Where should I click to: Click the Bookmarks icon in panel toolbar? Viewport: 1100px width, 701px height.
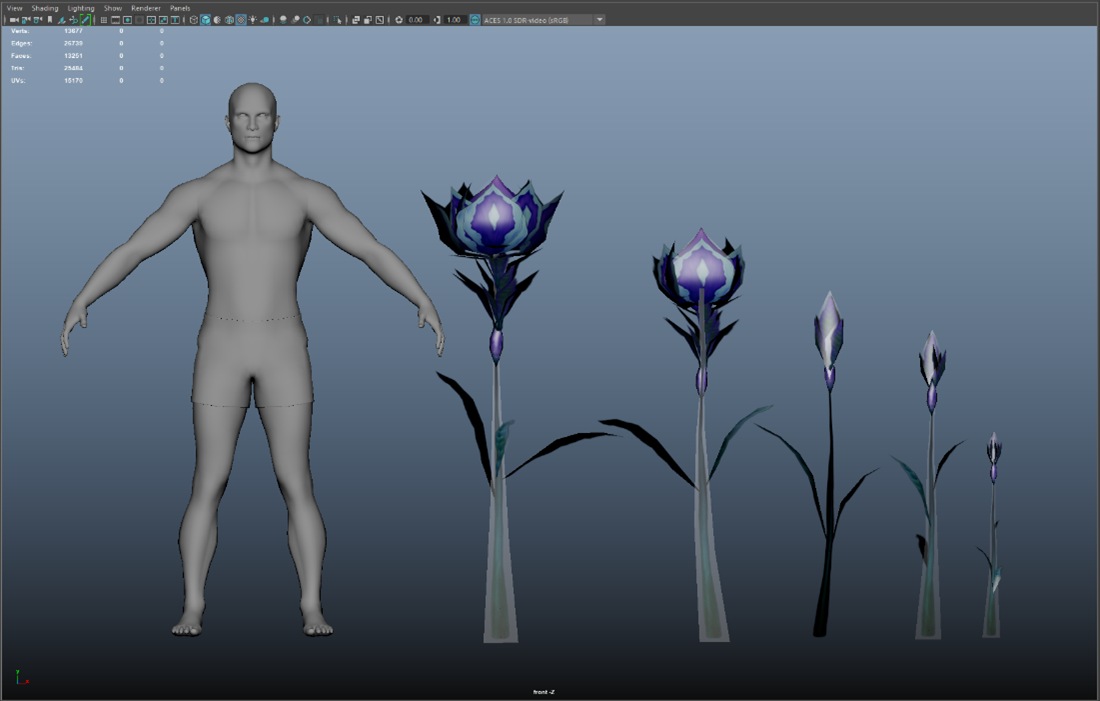point(50,20)
